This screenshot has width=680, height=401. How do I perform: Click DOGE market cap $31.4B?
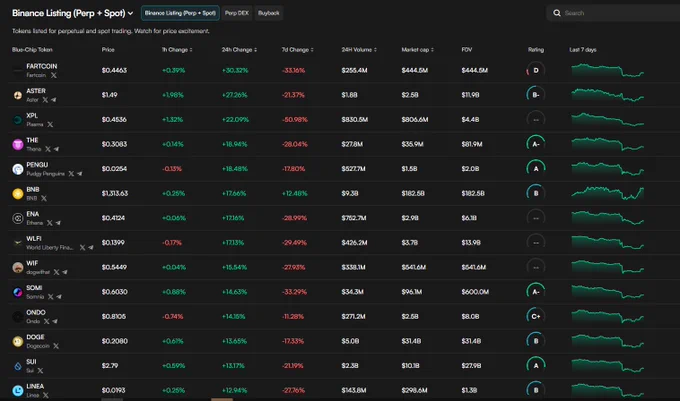click(411, 341)
